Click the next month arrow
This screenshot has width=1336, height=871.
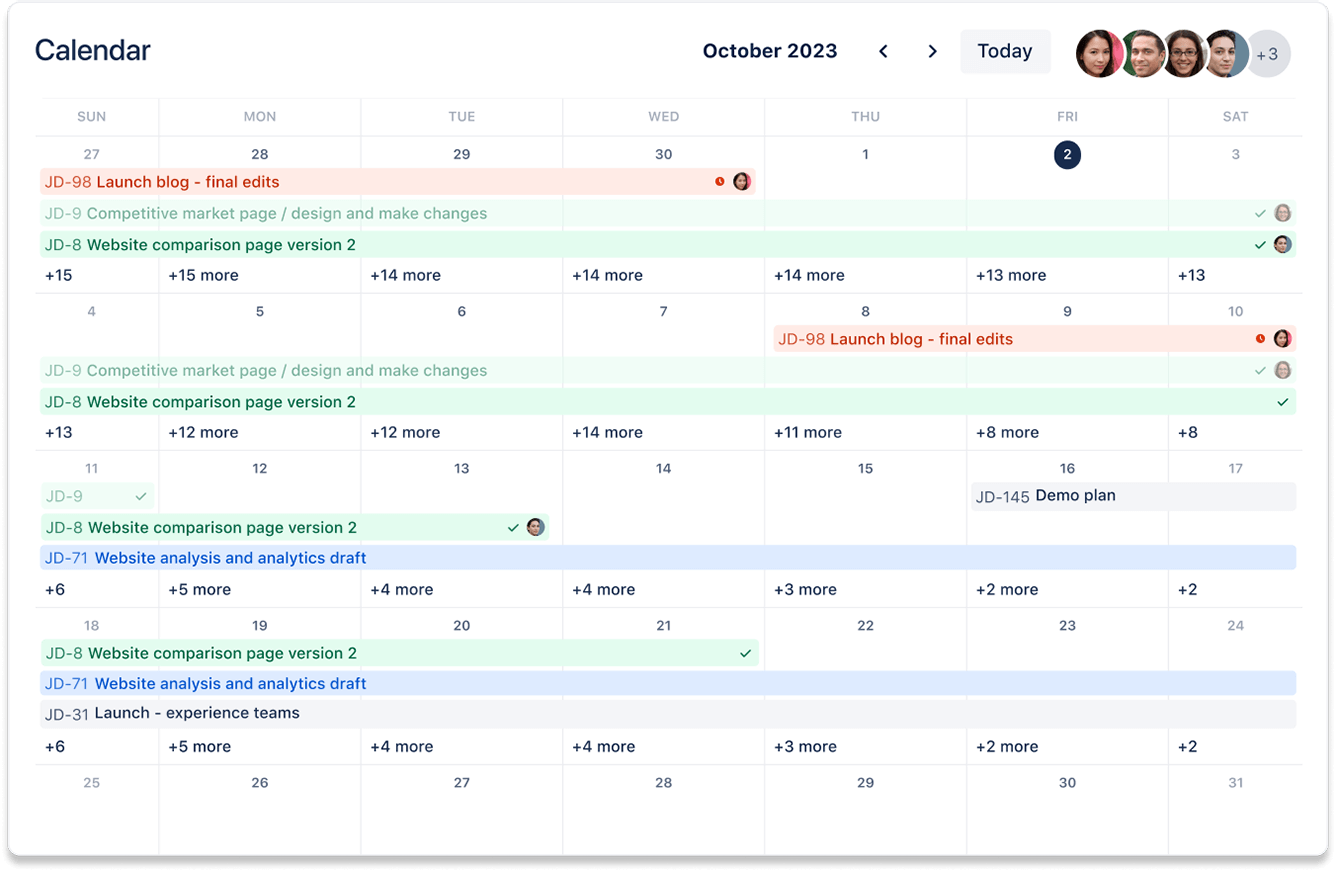pos(932,50)
